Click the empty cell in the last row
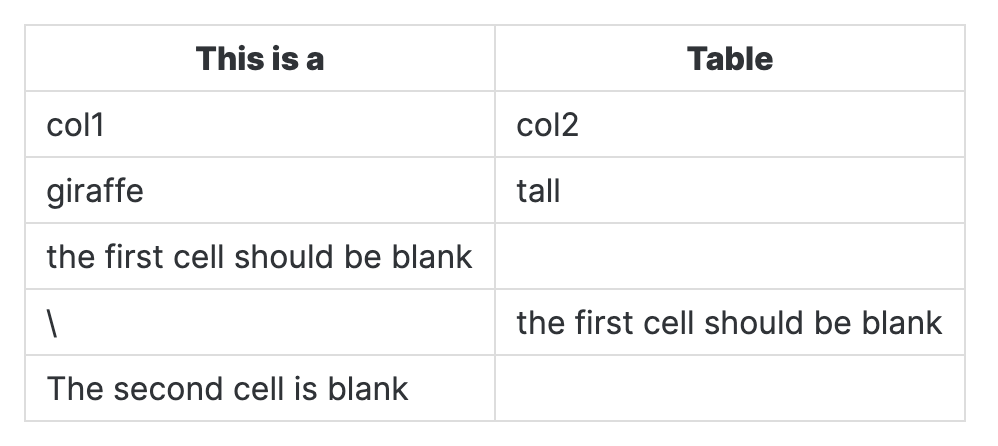The image size is (998, 446). point(730,388)
